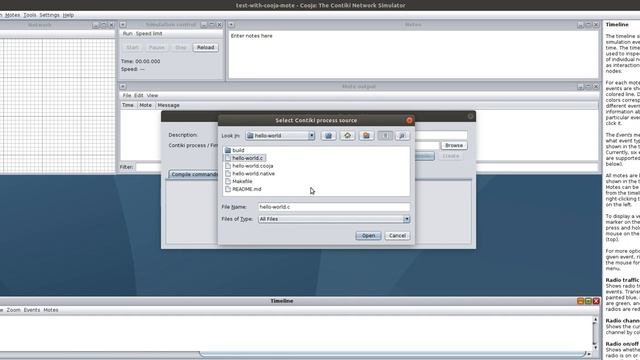Open the Motes menu in Timeline window
The image size is (640, 360).
(51, 310)
